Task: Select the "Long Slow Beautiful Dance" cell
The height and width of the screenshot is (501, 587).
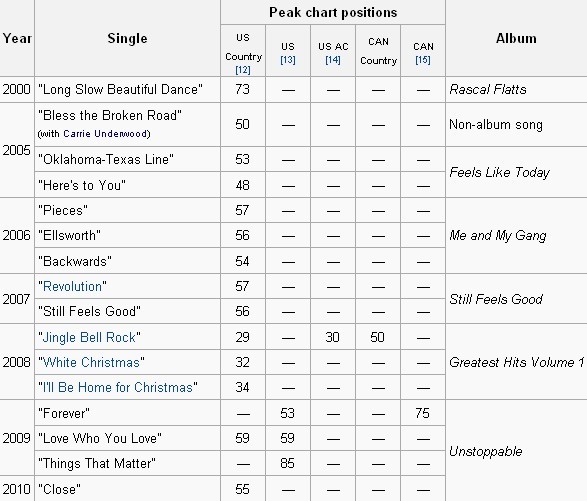Action: coord(127,89)
